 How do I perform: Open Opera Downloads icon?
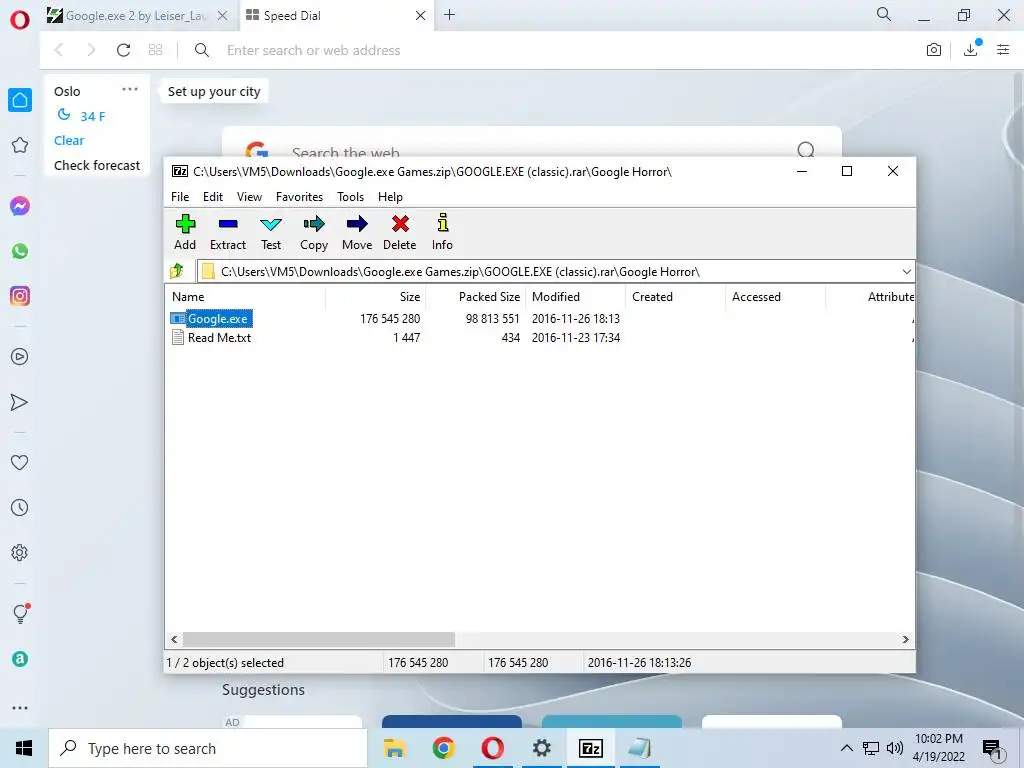[x=970, y=50]
